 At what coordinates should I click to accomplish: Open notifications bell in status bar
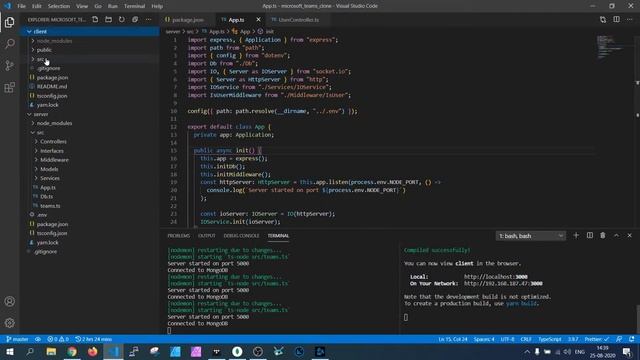click(632, 339)
